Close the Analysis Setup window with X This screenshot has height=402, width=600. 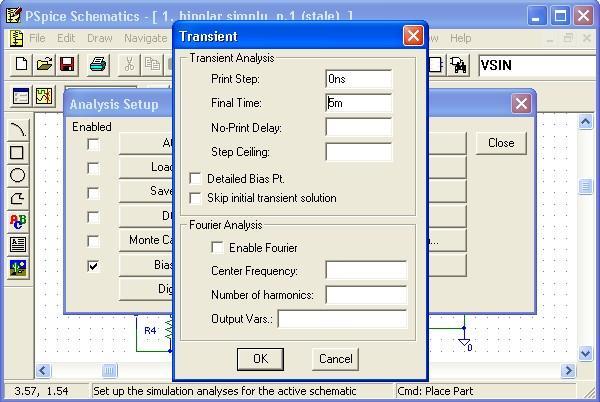(x=521, y=104)
